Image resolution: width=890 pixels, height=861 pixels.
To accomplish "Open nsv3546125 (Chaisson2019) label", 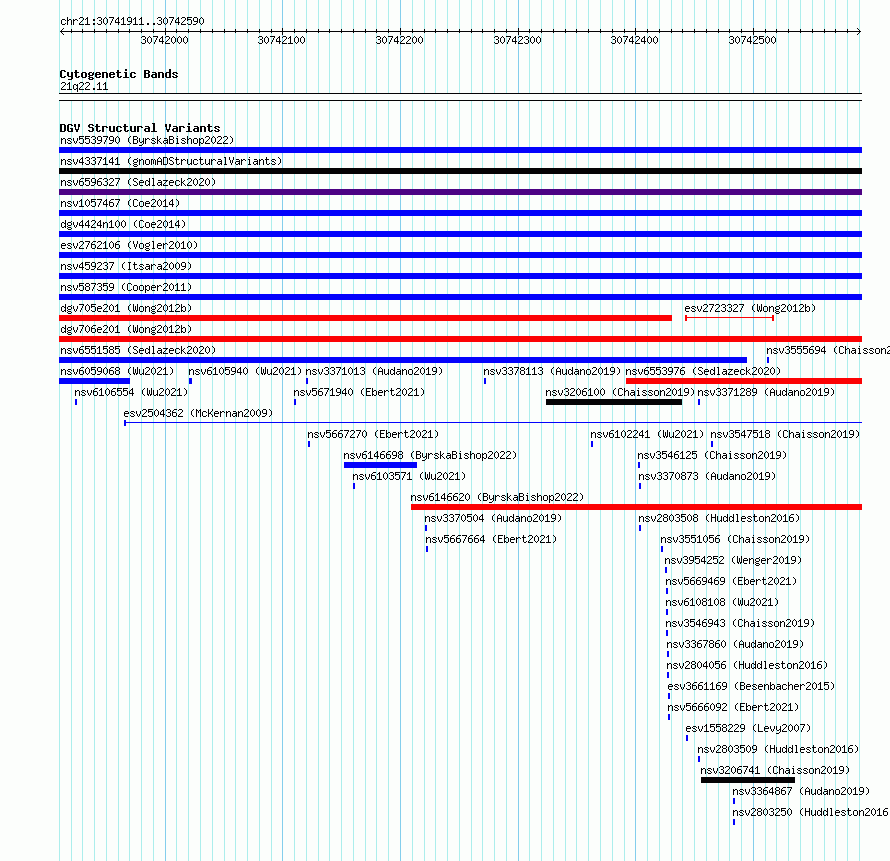I will (712, 455).
